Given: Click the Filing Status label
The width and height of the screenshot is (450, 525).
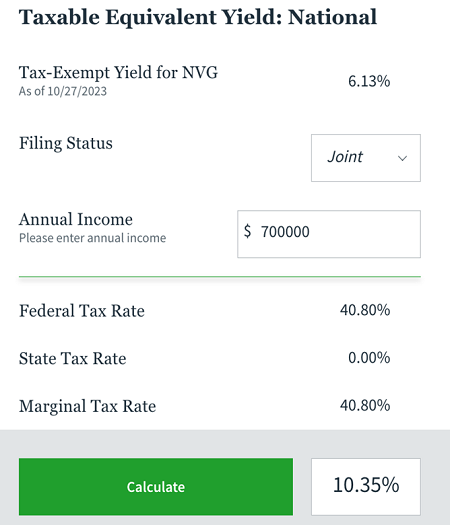Looking at the screenshot, I should pyautogui.click(x=66, y=143).
